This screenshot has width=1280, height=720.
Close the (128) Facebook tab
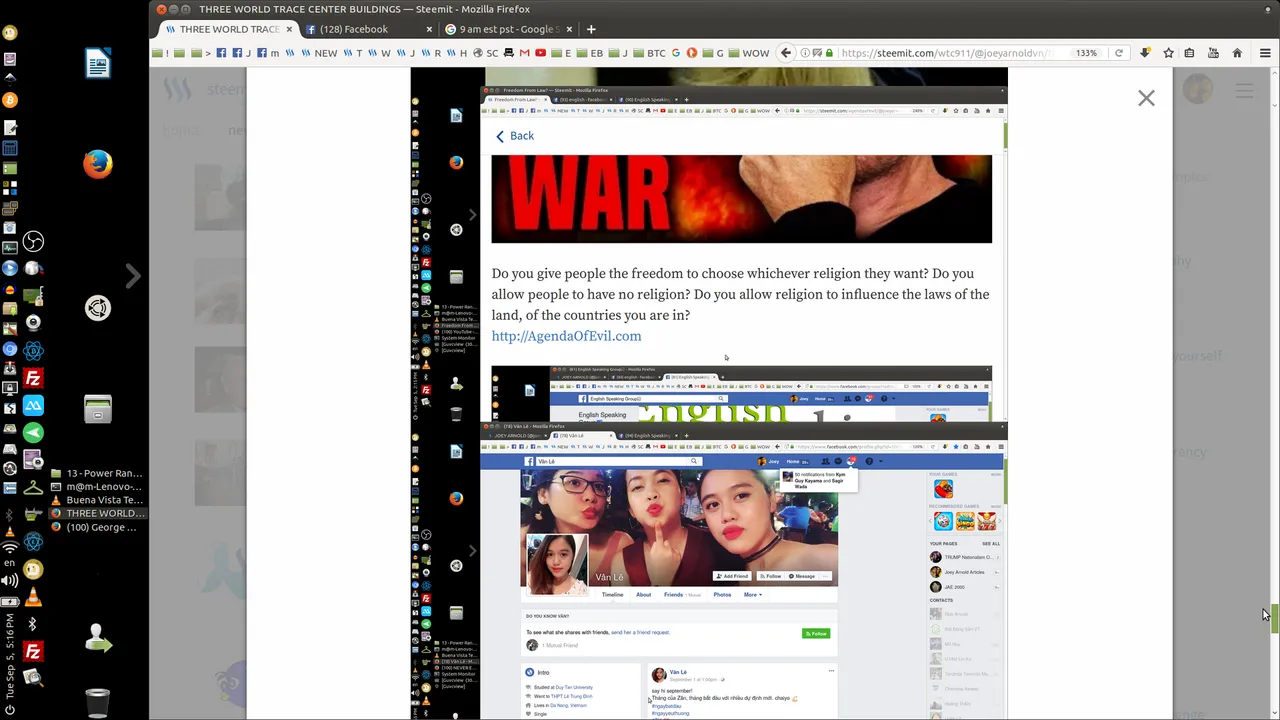(x=429, y=29)
